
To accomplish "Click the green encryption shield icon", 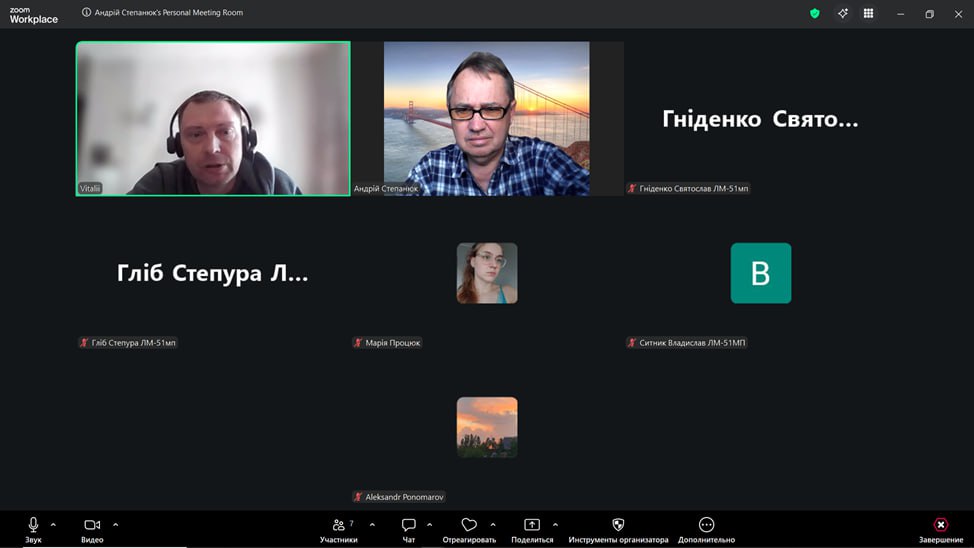I will point(814,13).
